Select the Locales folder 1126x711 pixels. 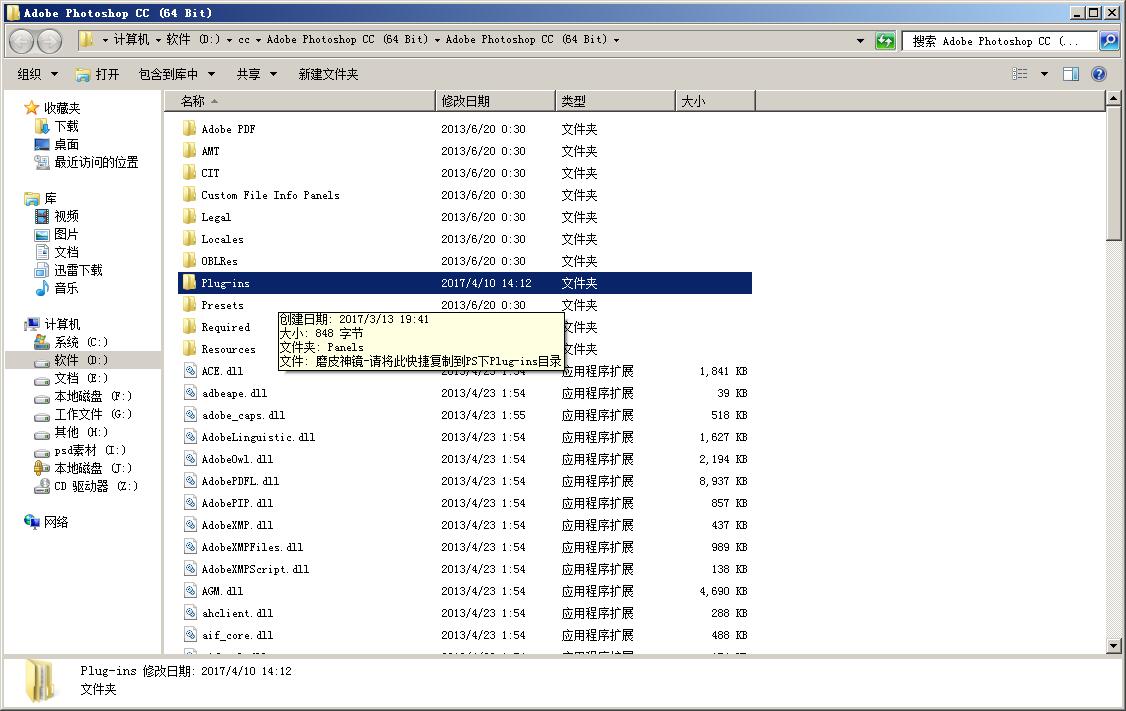click(x=222, y=239)
